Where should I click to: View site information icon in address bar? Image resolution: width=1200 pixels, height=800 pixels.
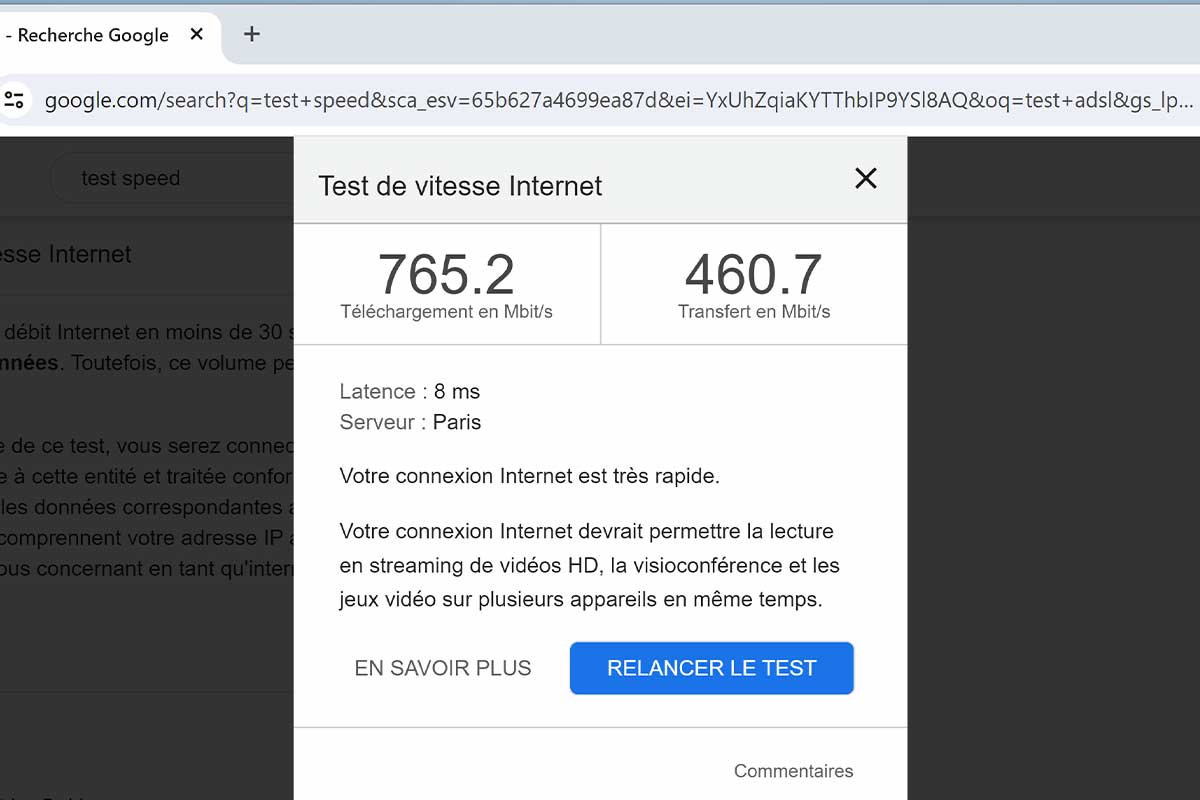pos(14,100)
